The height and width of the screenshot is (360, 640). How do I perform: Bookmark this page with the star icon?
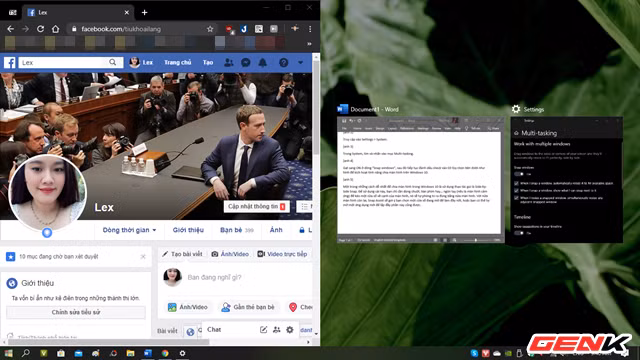tap(210, 29)
